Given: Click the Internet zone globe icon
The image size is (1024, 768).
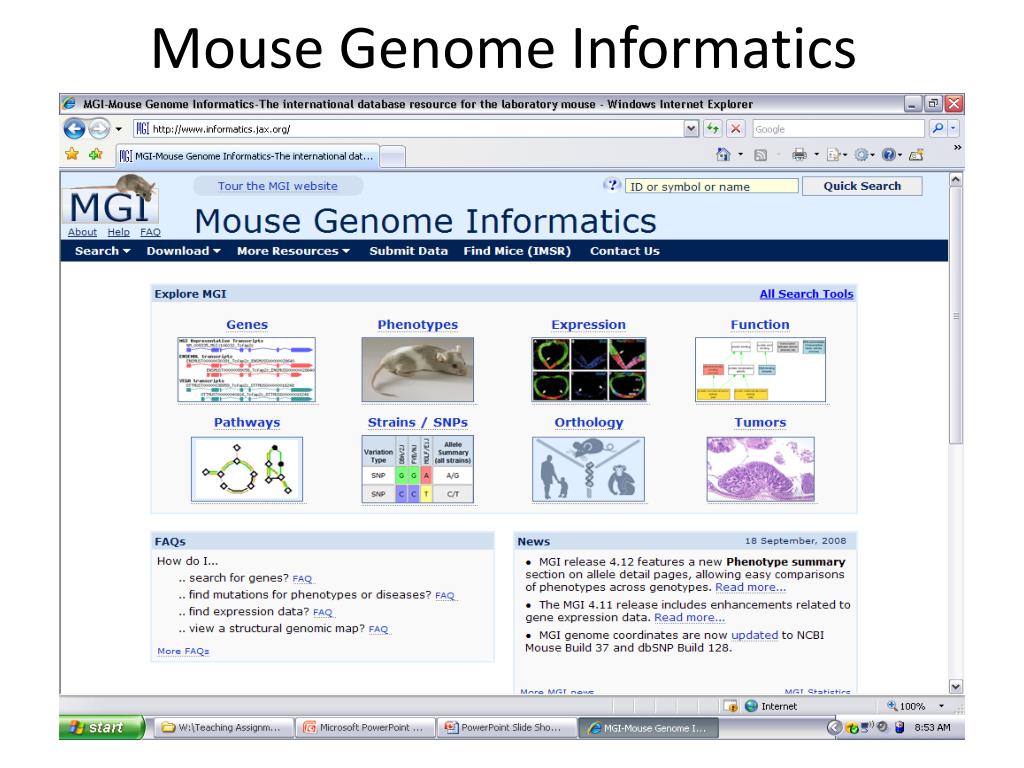Looking at the screenshot, I should (x=751, y=706).
